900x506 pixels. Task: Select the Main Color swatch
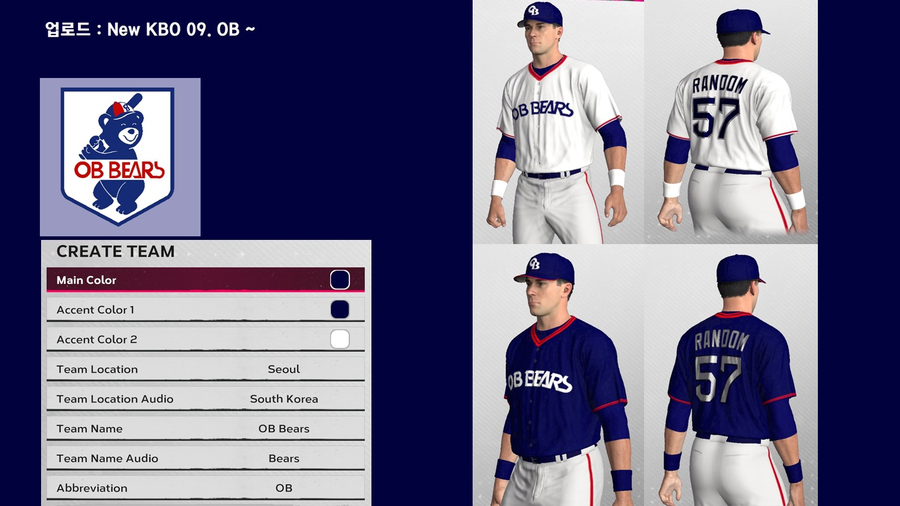[340, 280]
